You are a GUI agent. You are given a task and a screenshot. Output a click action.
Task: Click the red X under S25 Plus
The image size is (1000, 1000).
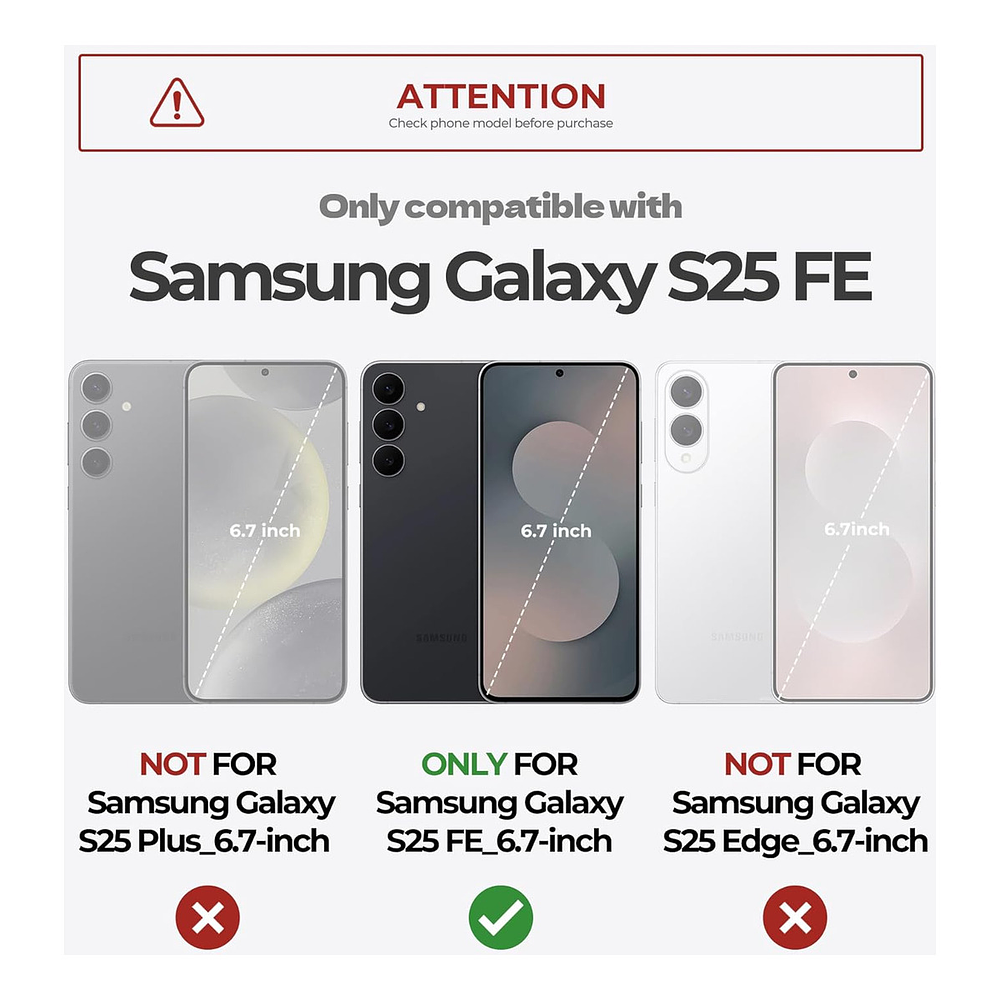tap(208, 917)
